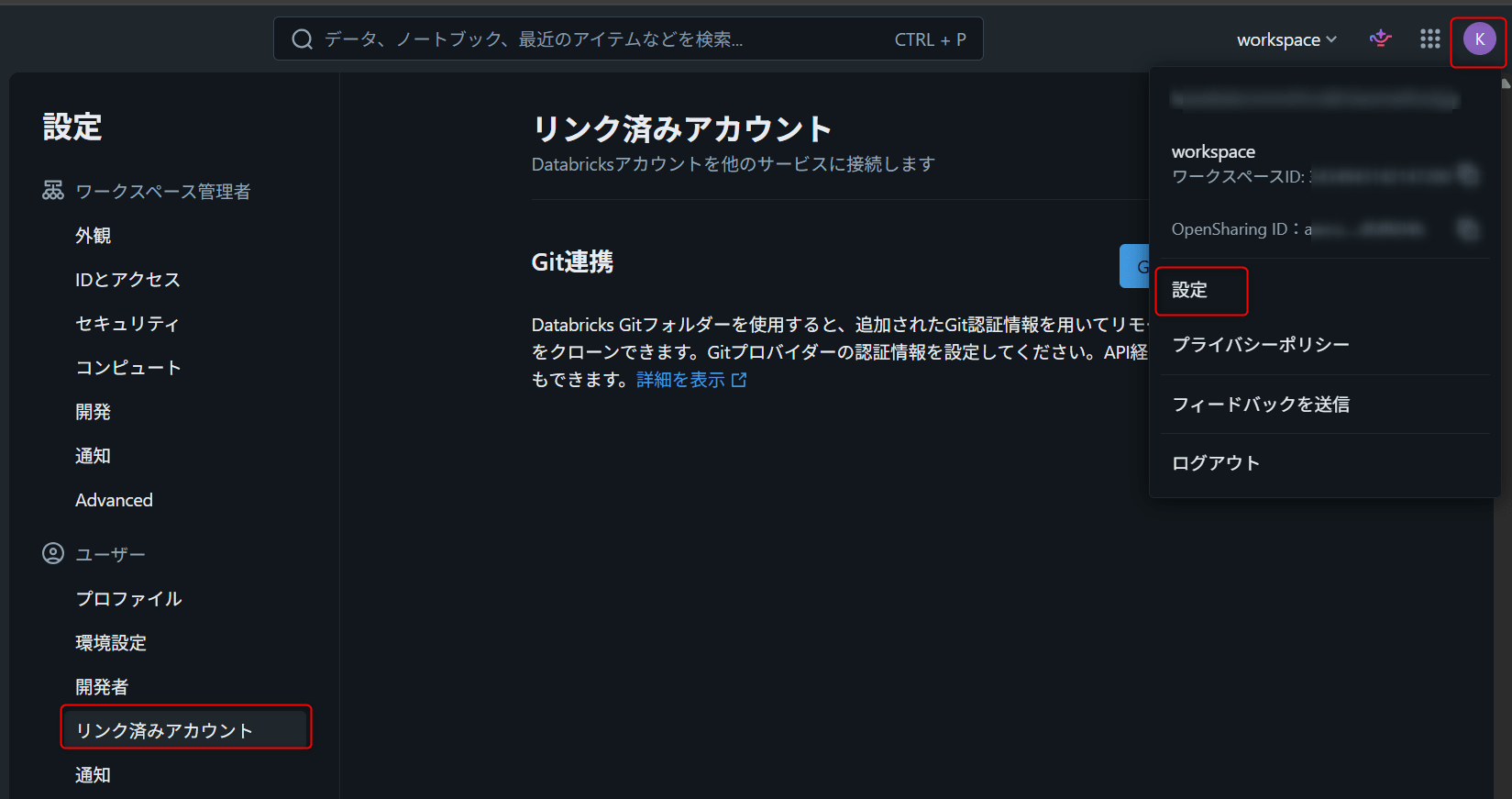
Task: Open the Advanced settings page
Action: 114,500
